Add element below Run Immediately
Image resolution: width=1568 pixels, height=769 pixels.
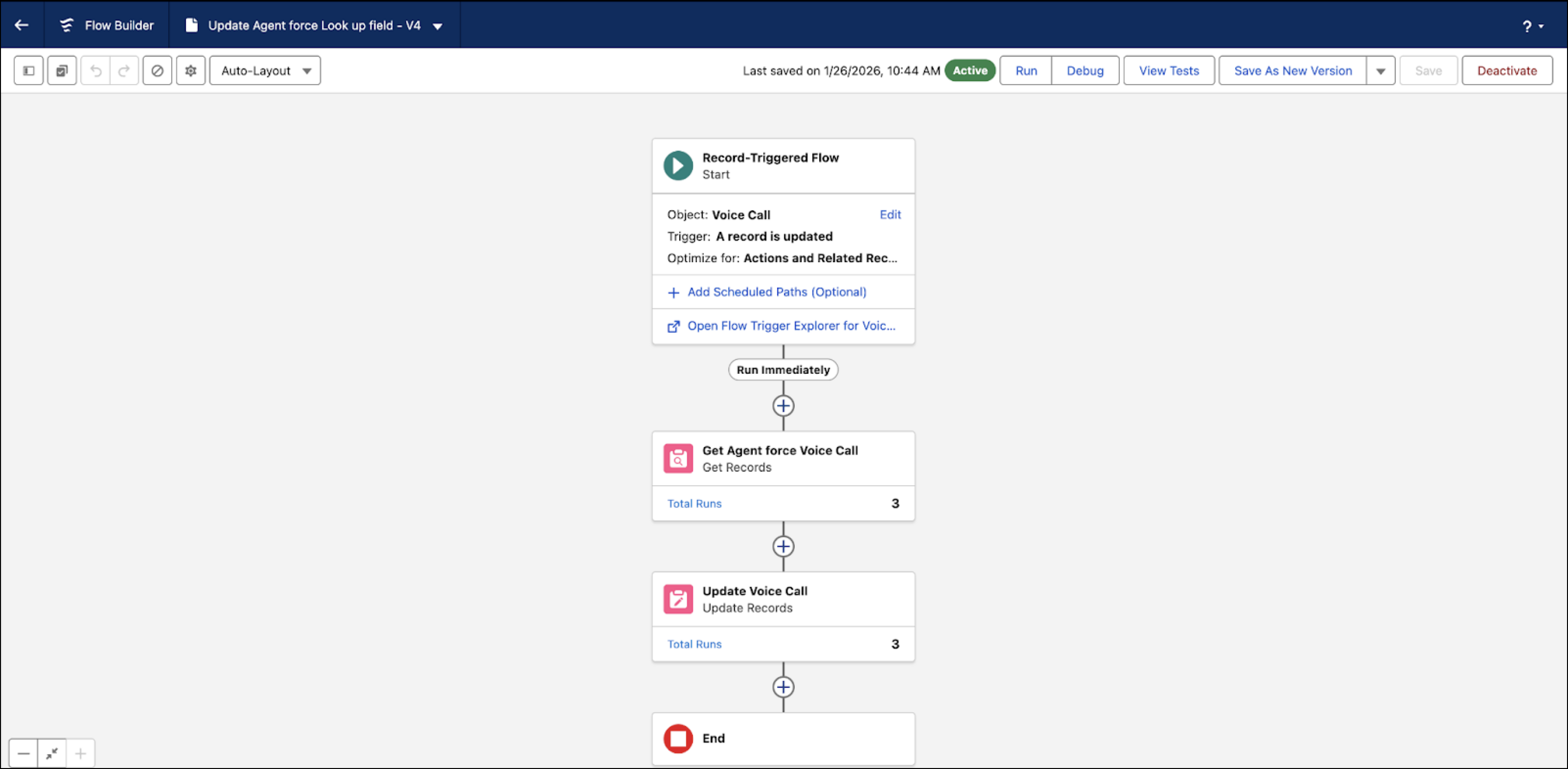click(784, 406)
